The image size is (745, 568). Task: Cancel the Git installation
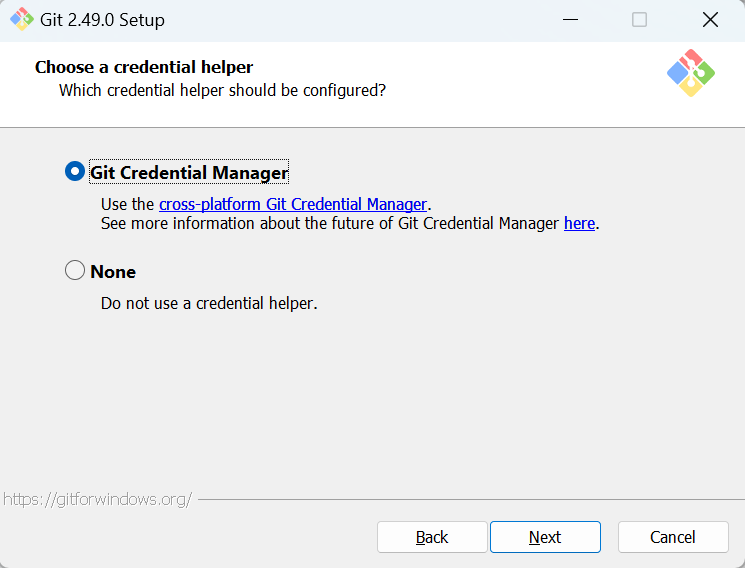673,537
